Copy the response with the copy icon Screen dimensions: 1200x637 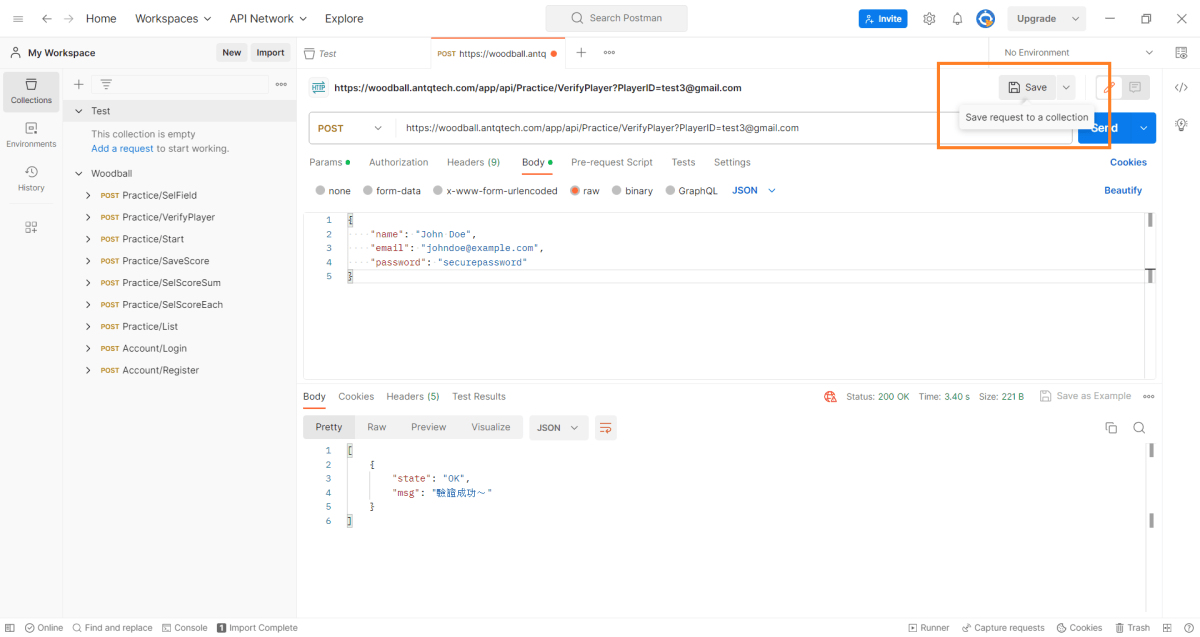click(x=1111, y=427)
